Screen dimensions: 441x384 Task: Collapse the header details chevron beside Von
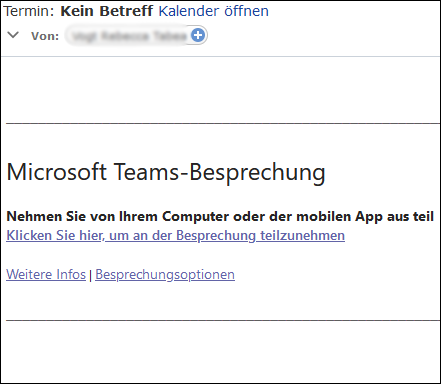tap(13, 35)
